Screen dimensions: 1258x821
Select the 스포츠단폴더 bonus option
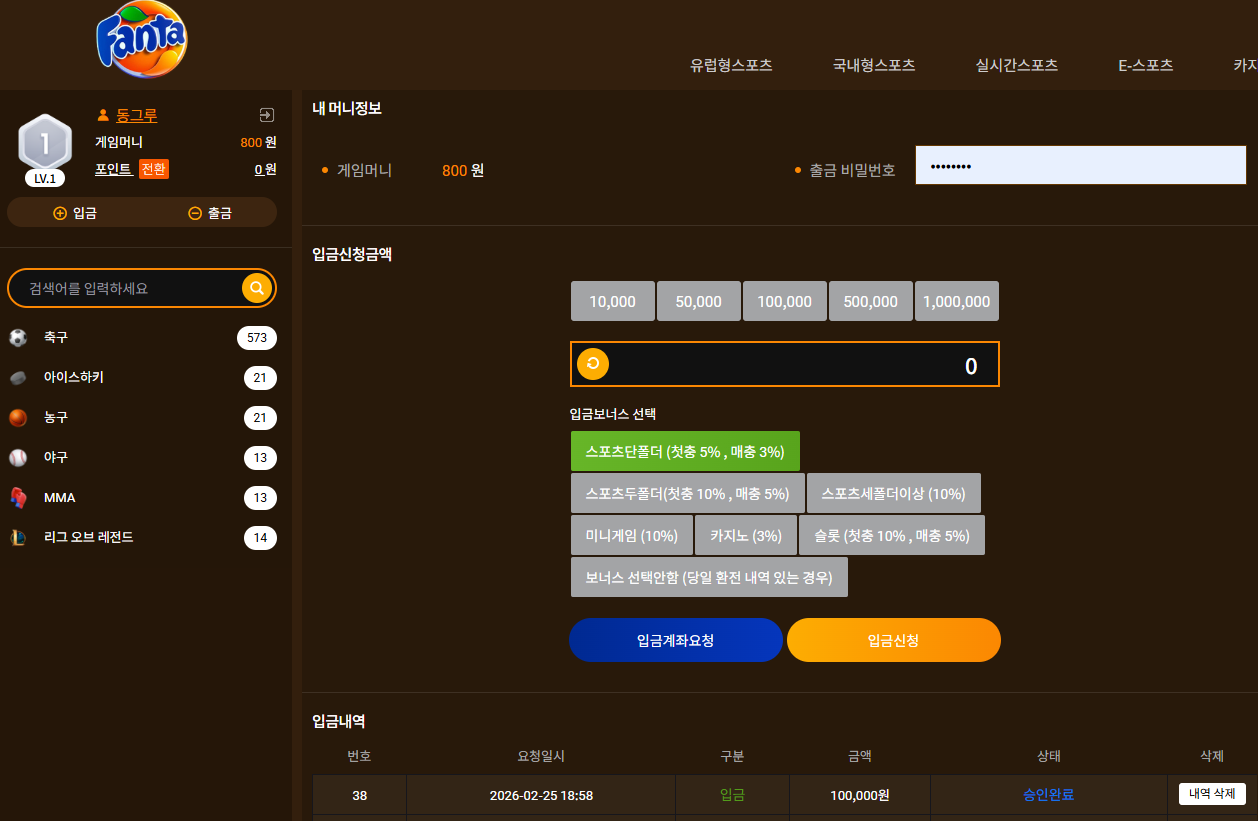coord(685,451)
